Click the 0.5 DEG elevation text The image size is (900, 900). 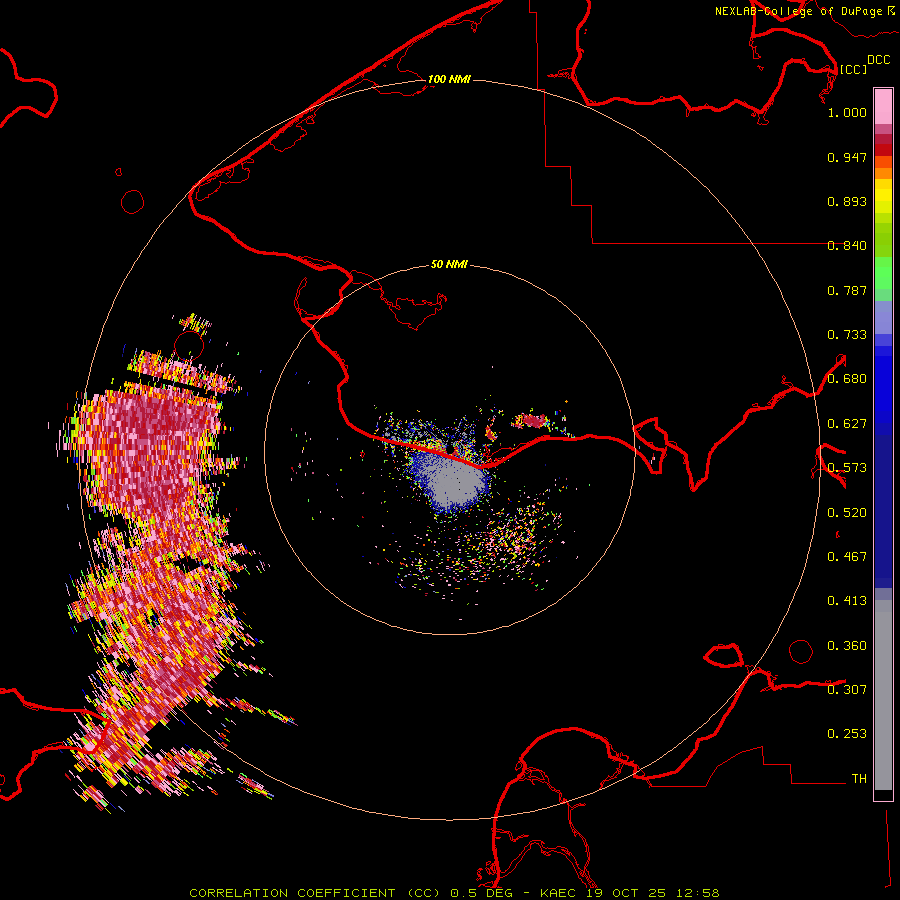click(x=481, y=893)
